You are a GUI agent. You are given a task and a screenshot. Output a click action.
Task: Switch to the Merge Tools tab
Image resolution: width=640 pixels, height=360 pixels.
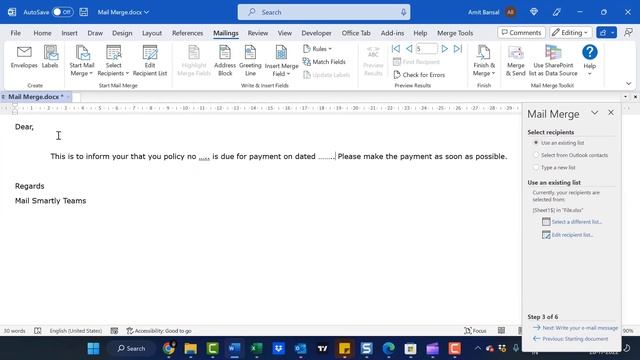click(x=455, y=33)
